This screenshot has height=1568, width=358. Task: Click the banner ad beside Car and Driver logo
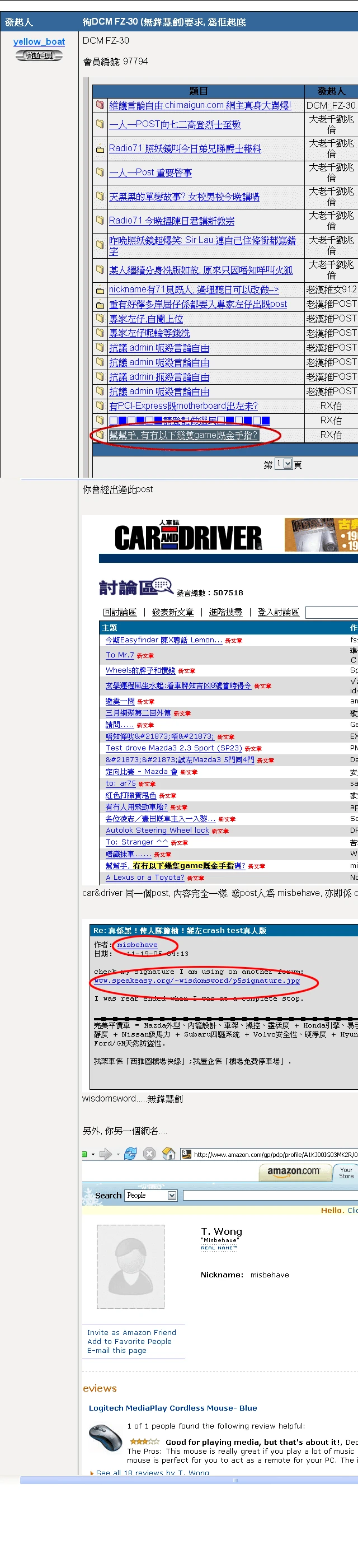click(x=321, y=534)
